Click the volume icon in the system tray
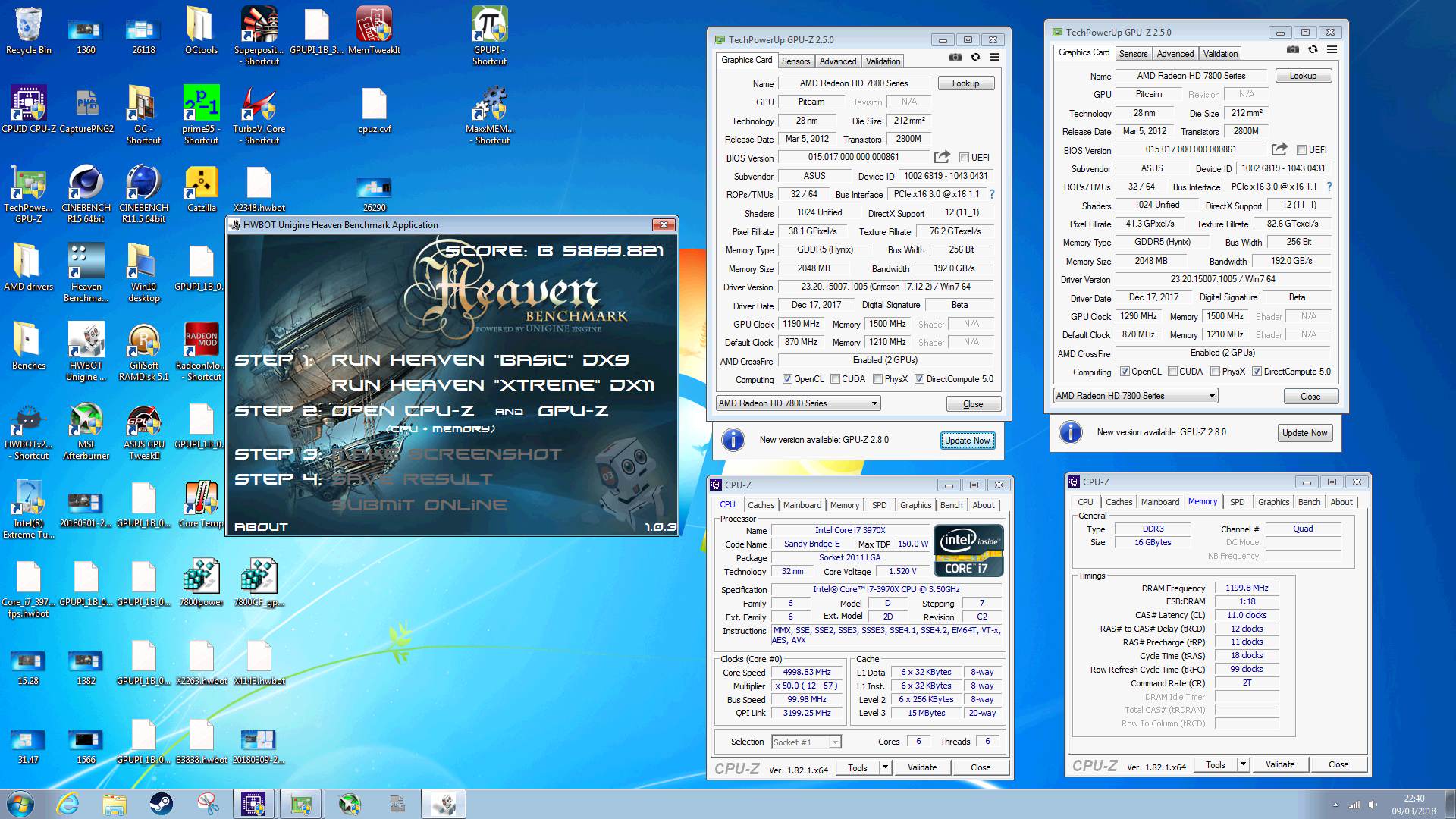1456x819 pixels. 1373,805
